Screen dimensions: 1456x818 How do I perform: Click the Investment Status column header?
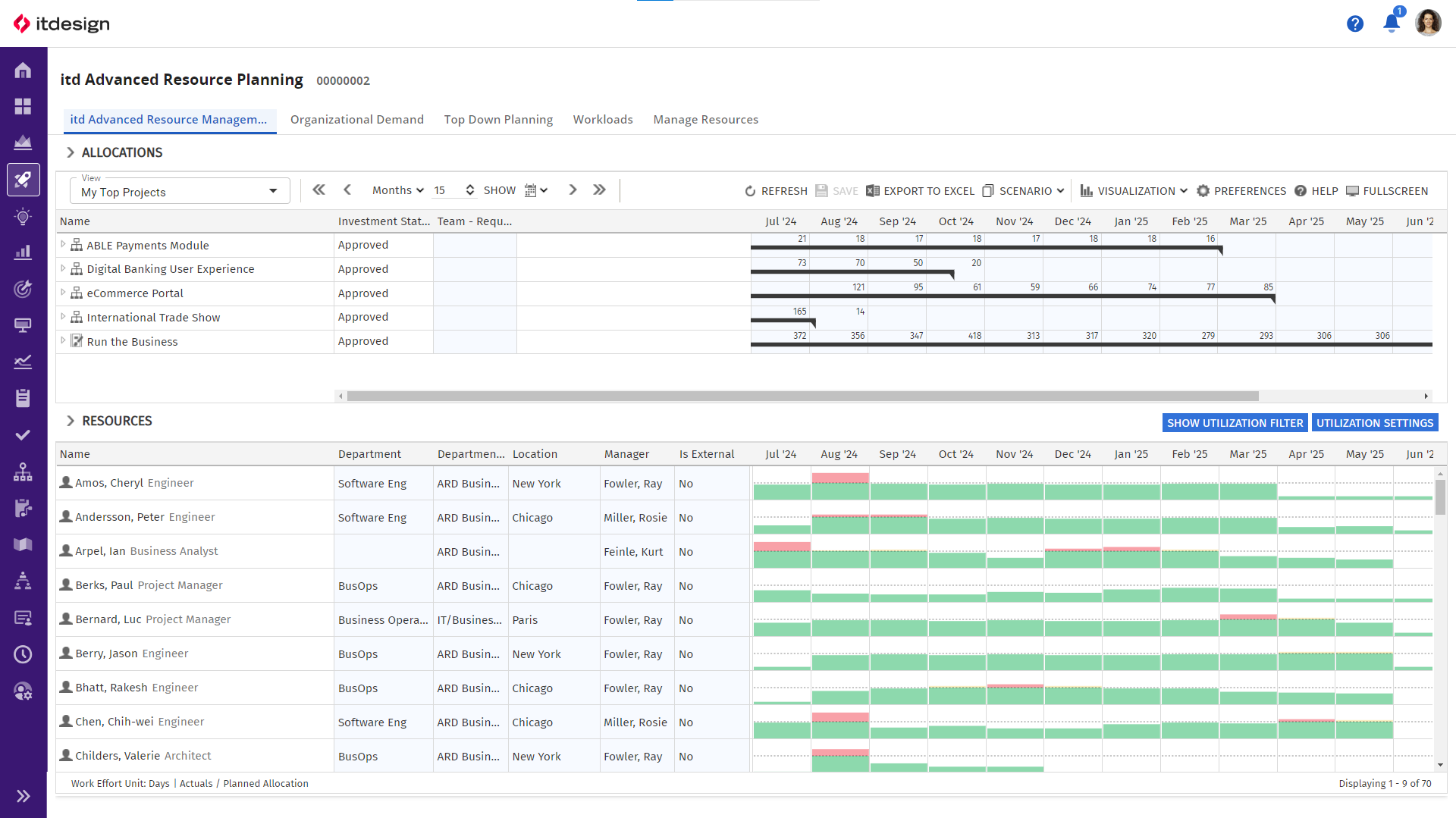click(x=384, y=221)
